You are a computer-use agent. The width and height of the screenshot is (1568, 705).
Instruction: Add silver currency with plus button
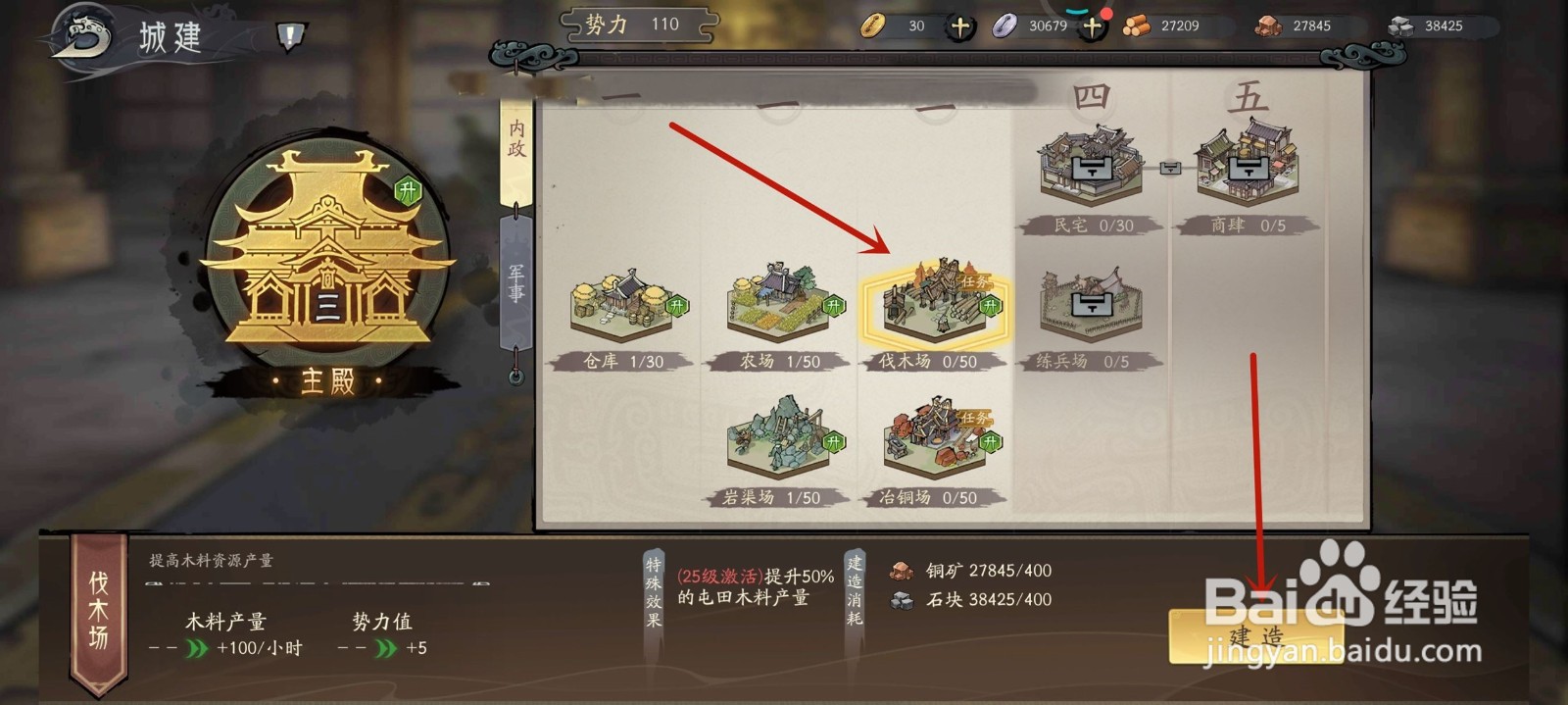pyautogui.click(x=1092, y=26)
